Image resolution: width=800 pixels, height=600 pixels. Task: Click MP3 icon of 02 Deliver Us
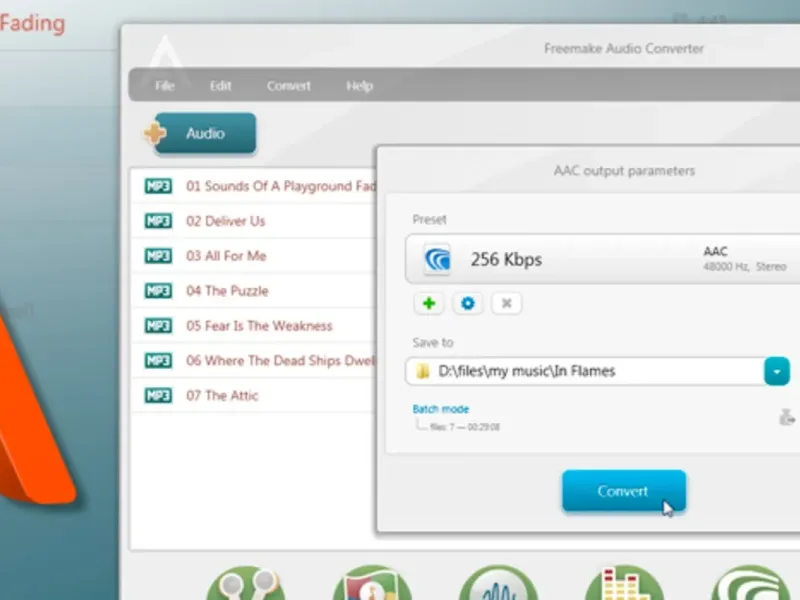point(158,221)
